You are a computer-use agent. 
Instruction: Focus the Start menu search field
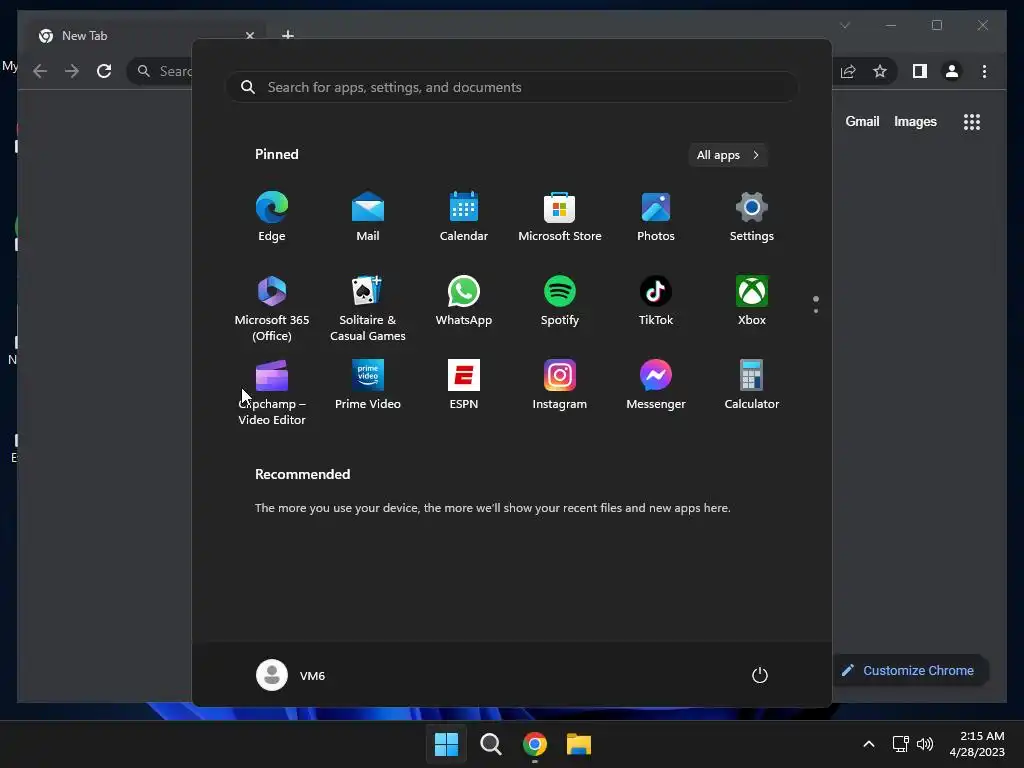[512, 88]
